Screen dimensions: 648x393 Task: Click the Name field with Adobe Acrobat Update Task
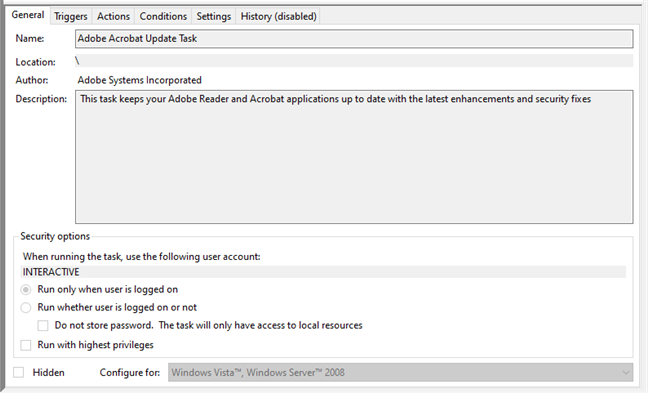click(x=354, y=38)
